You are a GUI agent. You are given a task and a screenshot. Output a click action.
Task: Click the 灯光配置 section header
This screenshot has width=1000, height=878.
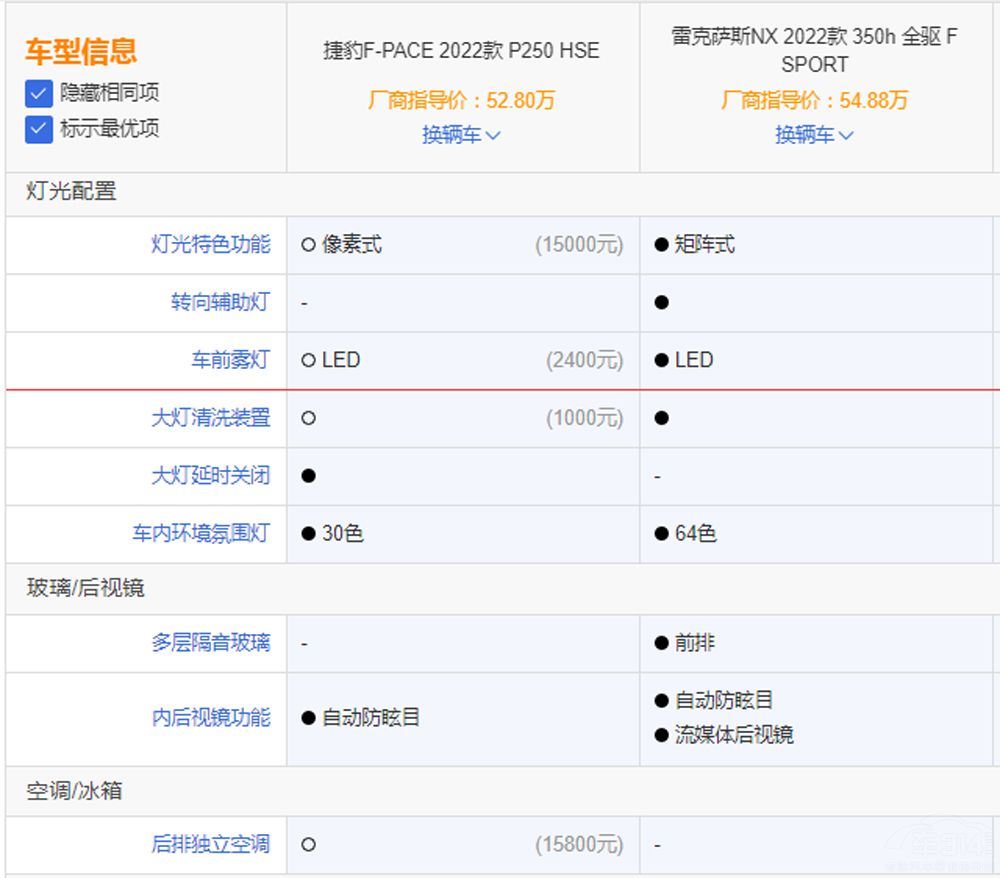tap(71, 192)
